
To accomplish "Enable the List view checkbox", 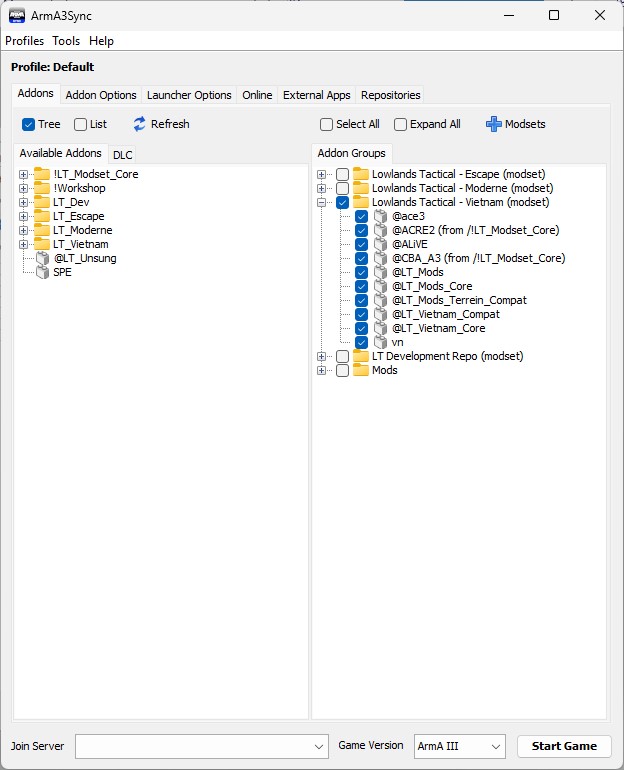I will 81,124.
